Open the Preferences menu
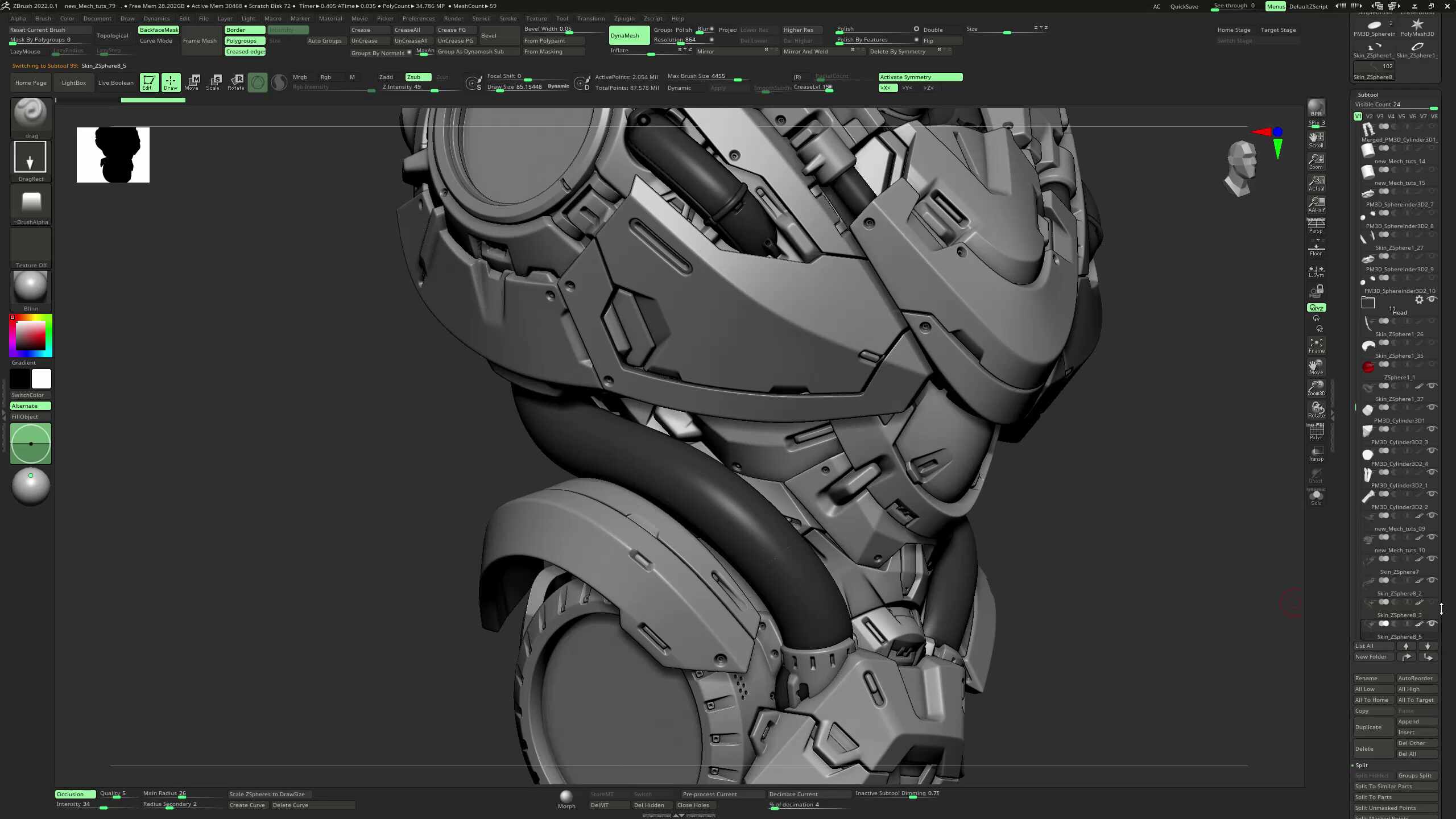The width and height of the screenshot is (1456, 819). (418, 19)
